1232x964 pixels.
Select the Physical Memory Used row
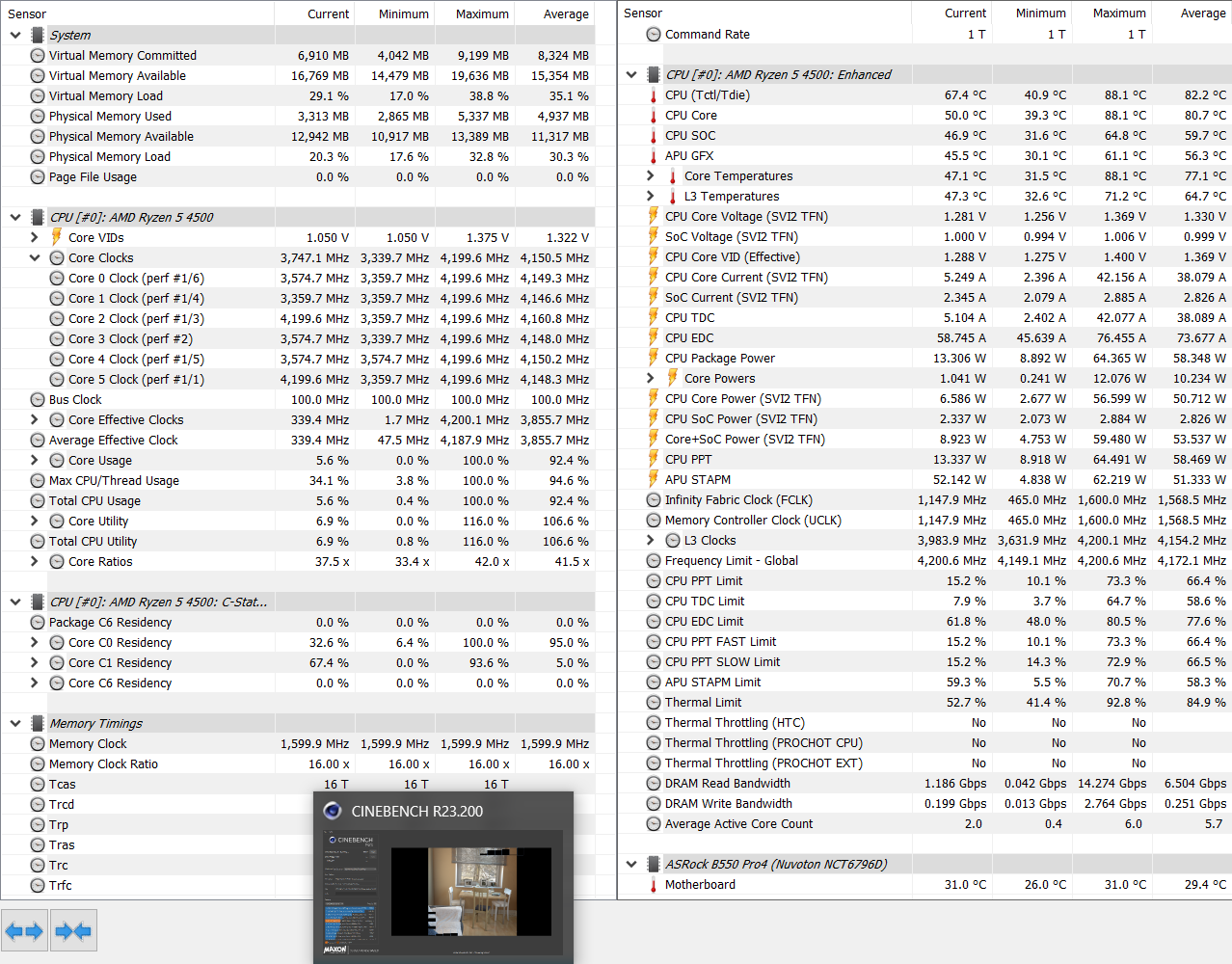(298, 116)
